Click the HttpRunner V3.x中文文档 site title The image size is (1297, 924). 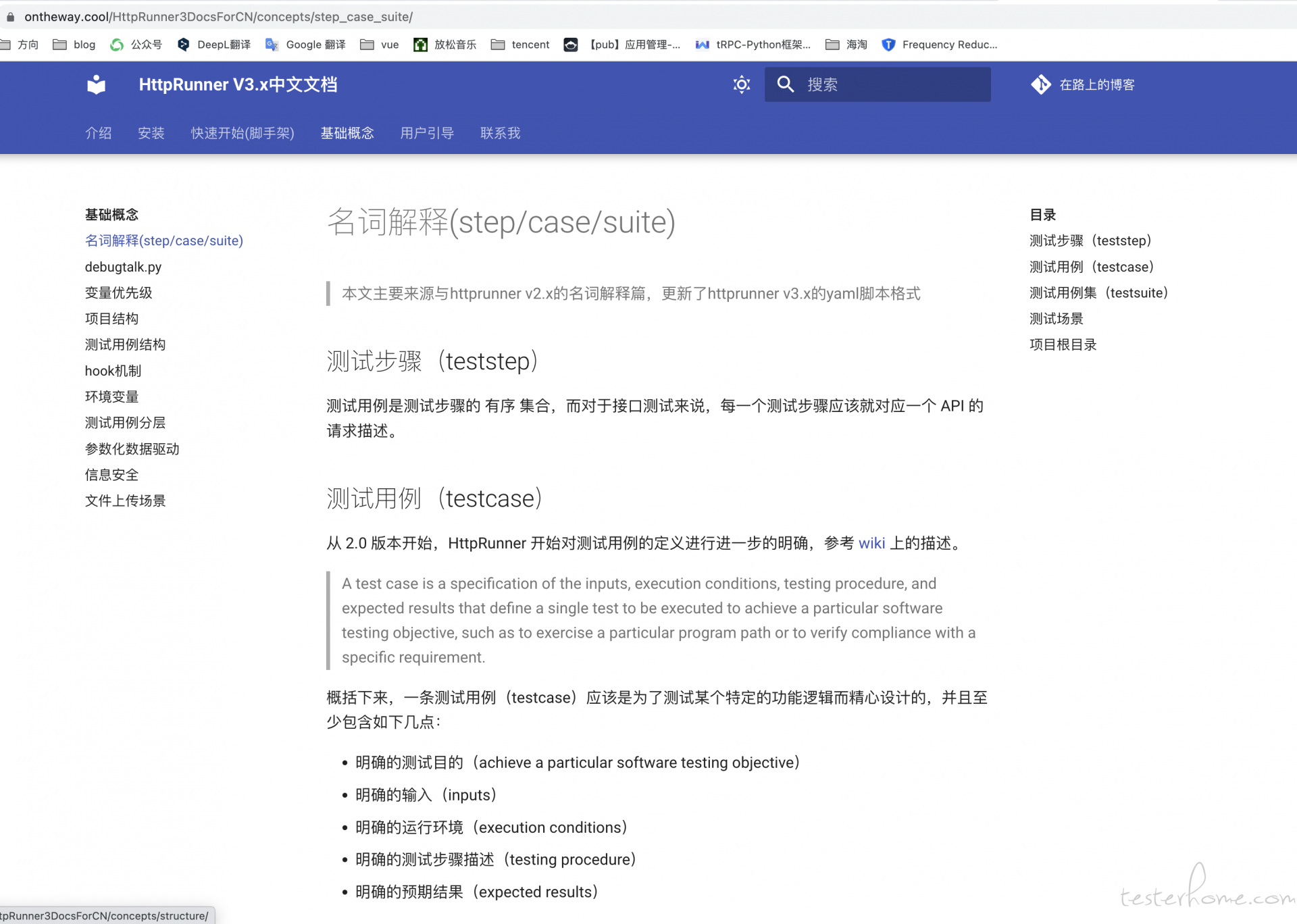pyautogui.click(x=238, y=84)
